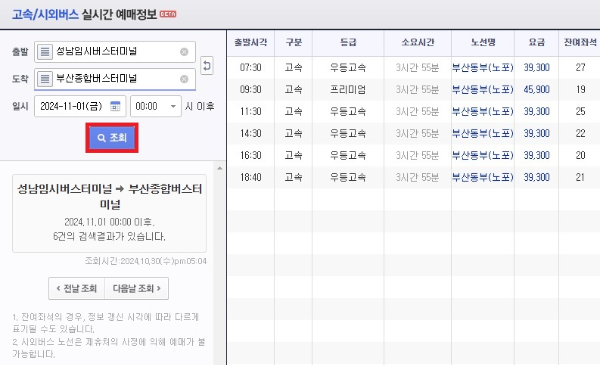Click the 전날 조회 button
Viewport: 600px width, 365px height.
coord(77,288)
